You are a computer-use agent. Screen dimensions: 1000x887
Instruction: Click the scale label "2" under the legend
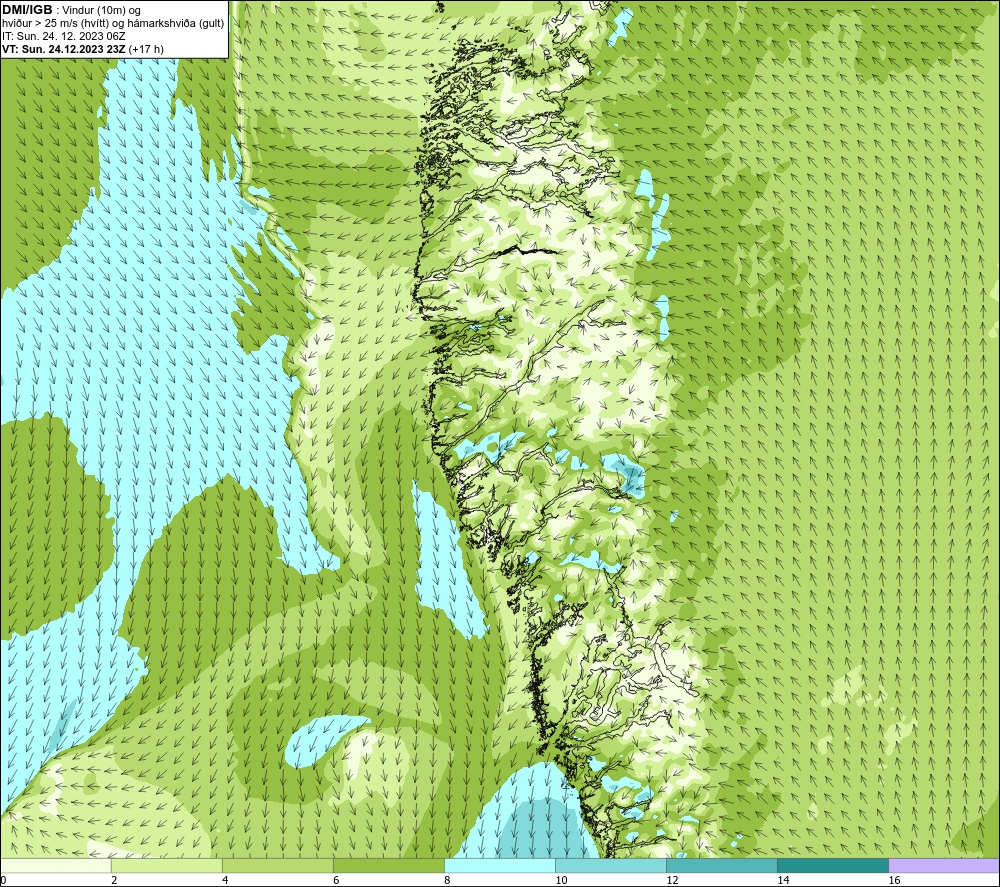click(x=114, y=881)
